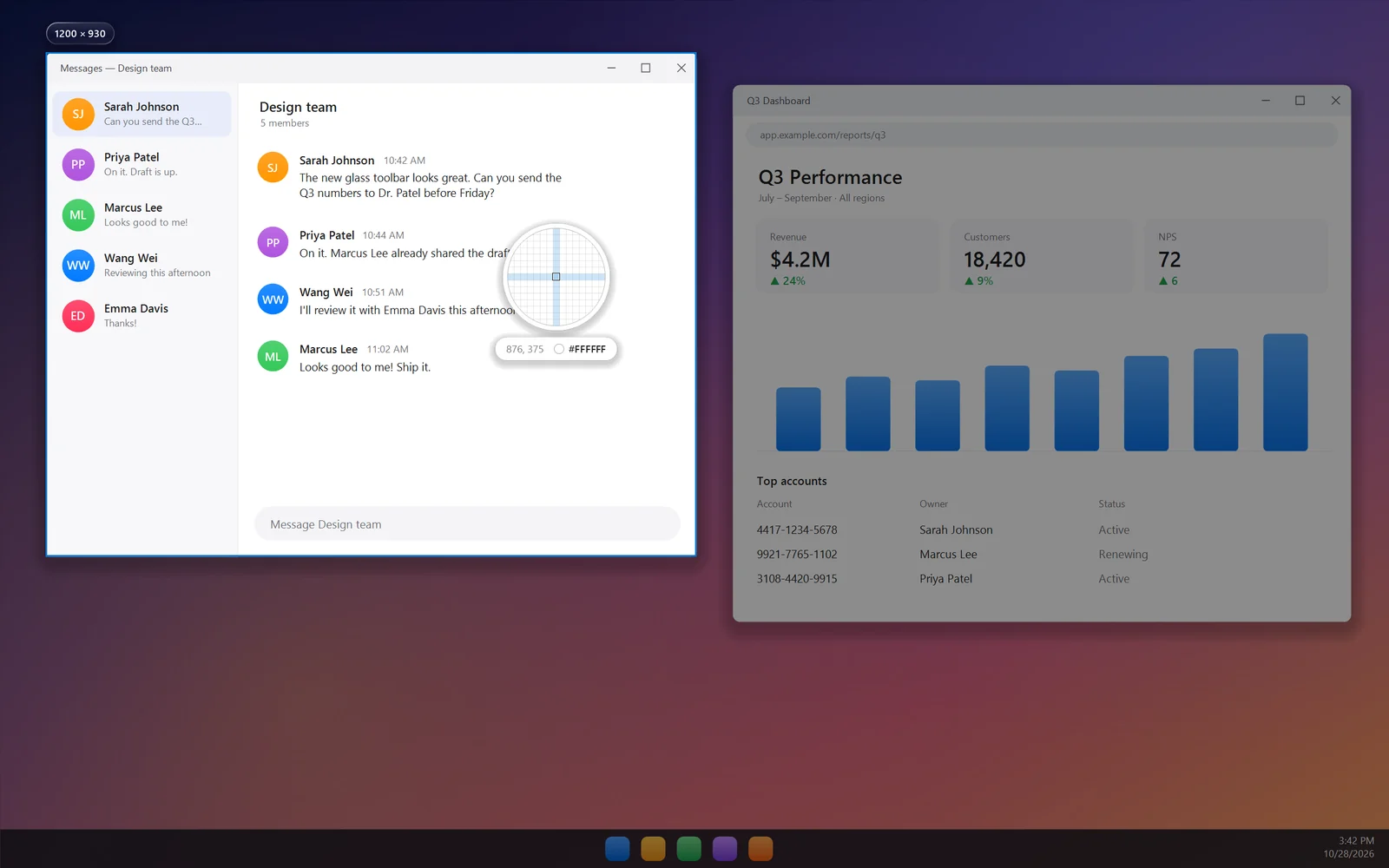The height and width of the screenshot is (868, 1389).
Task: Close the Q3 Dashboard window
Action: (x=1335, y=101)
